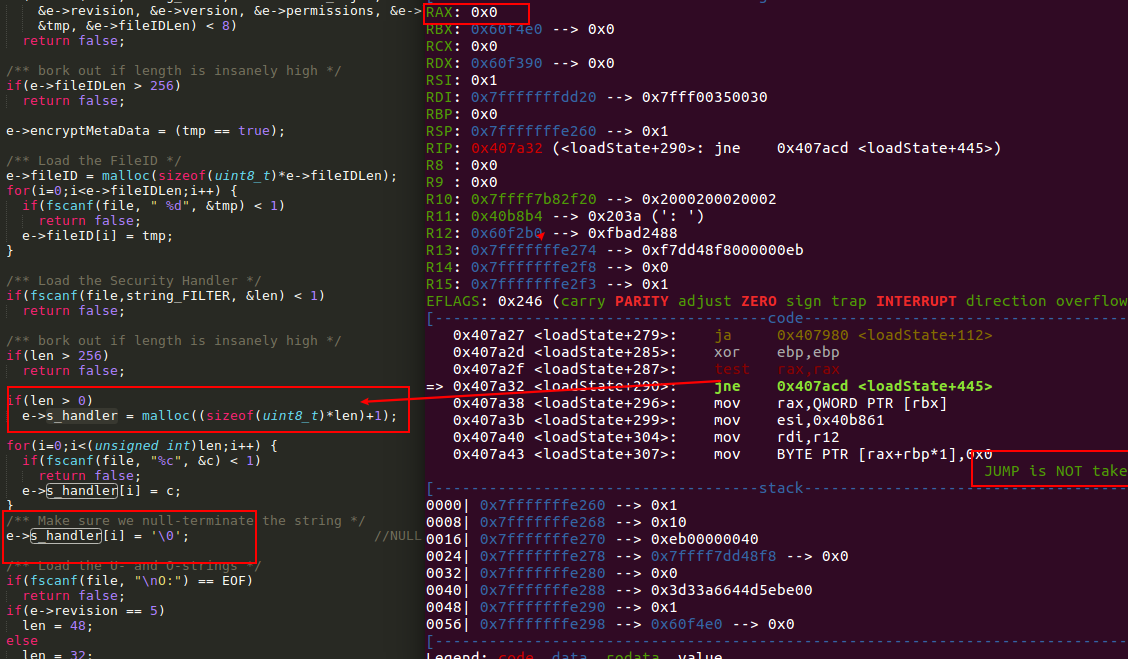The image size is (1128, 659).
Task: Click the 'RCX: 0x0' register line
Action: pyautogui.click(x=462, y=46)
